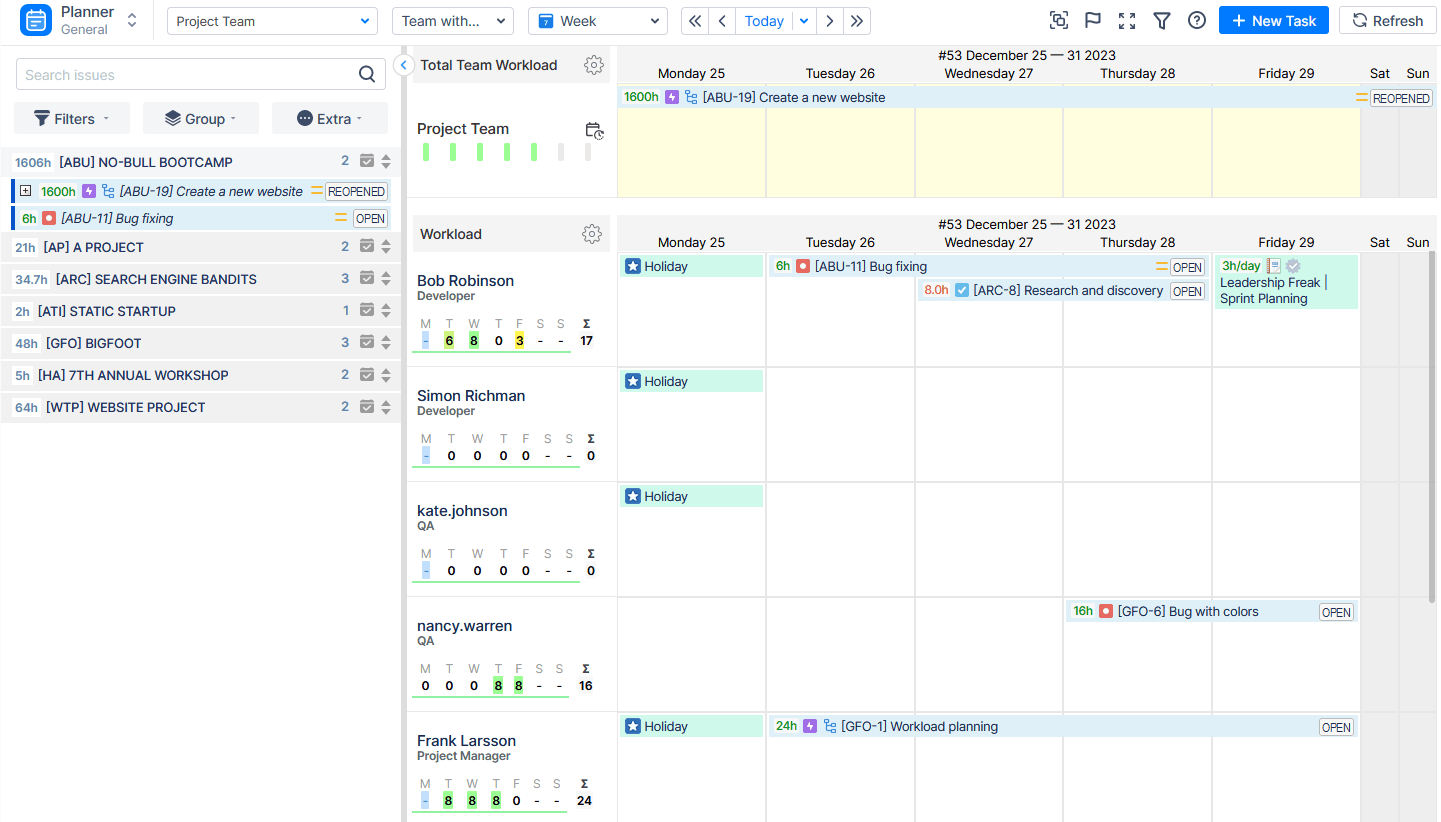Enter fullscreen mode via expand icon
Viewport: 1441px width, 822px height.
pyautogui.click(x=1127, y=20)
